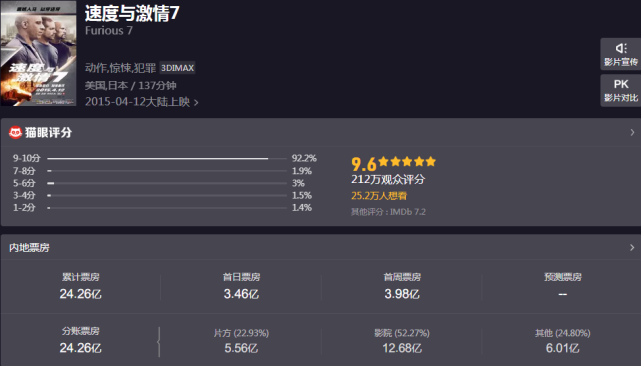Click the 猫眼 cat logo icon
Screen dimensions: 641x366
[16, 132]
